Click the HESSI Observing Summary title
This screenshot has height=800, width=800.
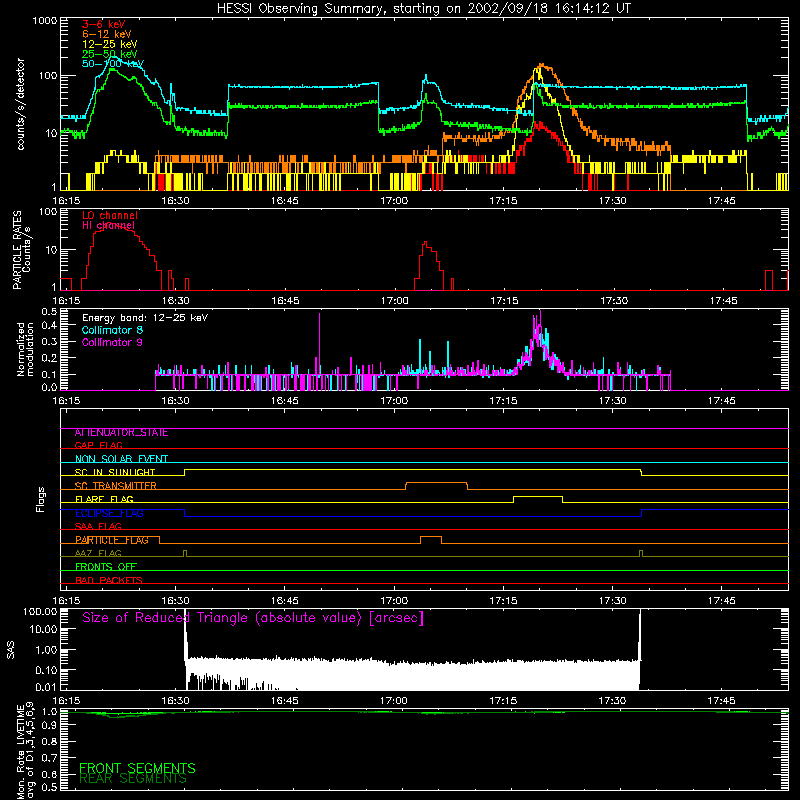(423, 8)
